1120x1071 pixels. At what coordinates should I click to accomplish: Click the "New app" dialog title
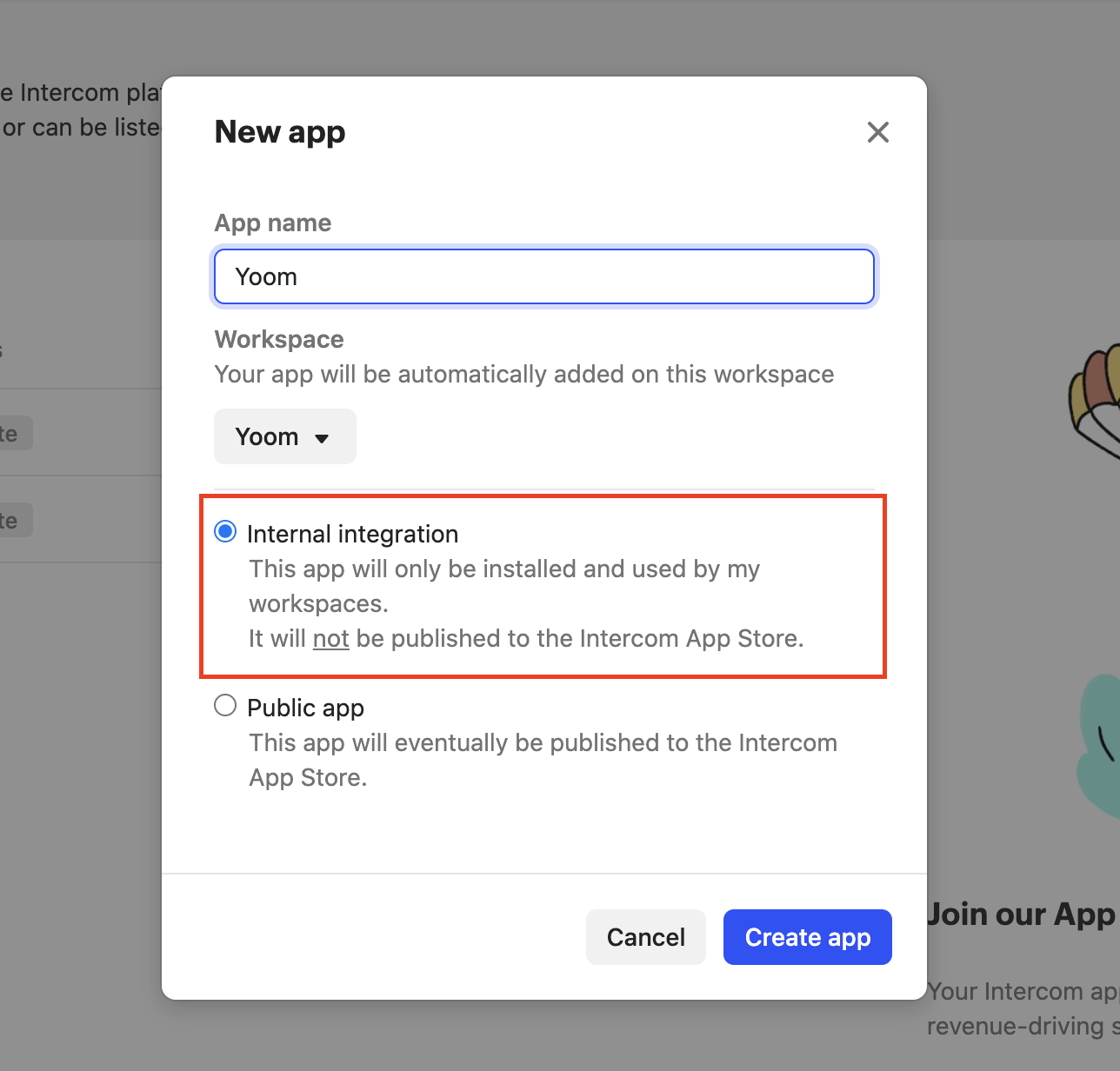(x=280, y=132)
